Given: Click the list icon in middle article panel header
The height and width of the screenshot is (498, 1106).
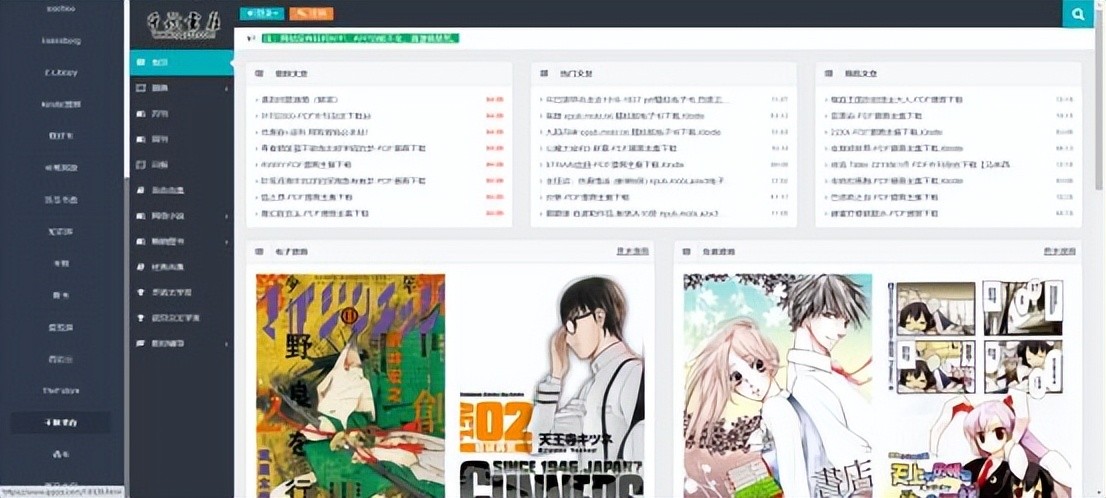Looking at the screenshot, I should pos(544,73).
